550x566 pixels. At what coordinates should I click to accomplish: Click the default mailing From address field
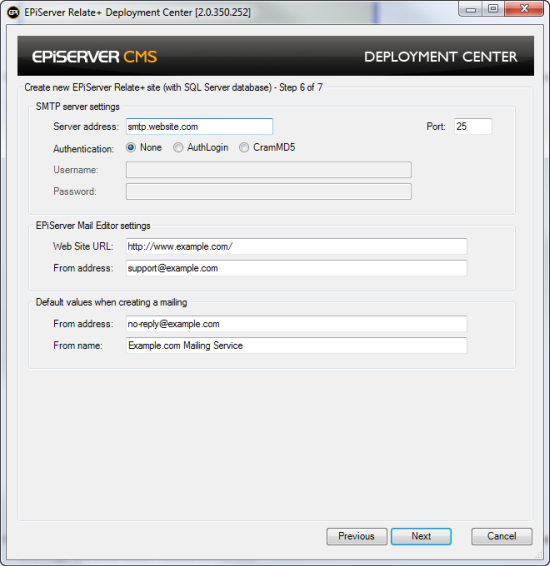296,323
